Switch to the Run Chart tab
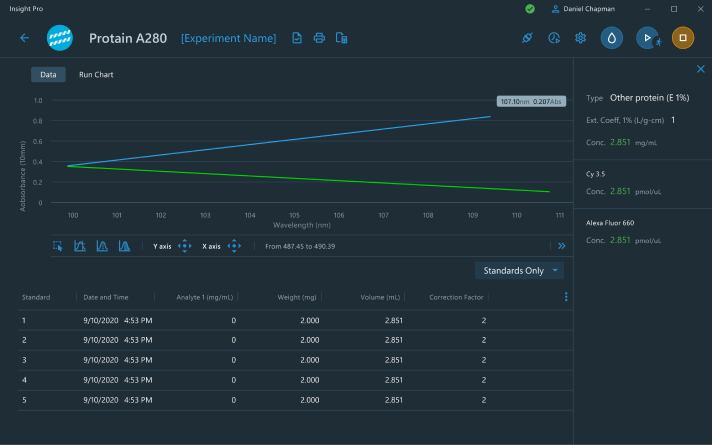Image resolution: width=712 pixels, height=445 pixels. pyautogui.click(x=96, y=75)
